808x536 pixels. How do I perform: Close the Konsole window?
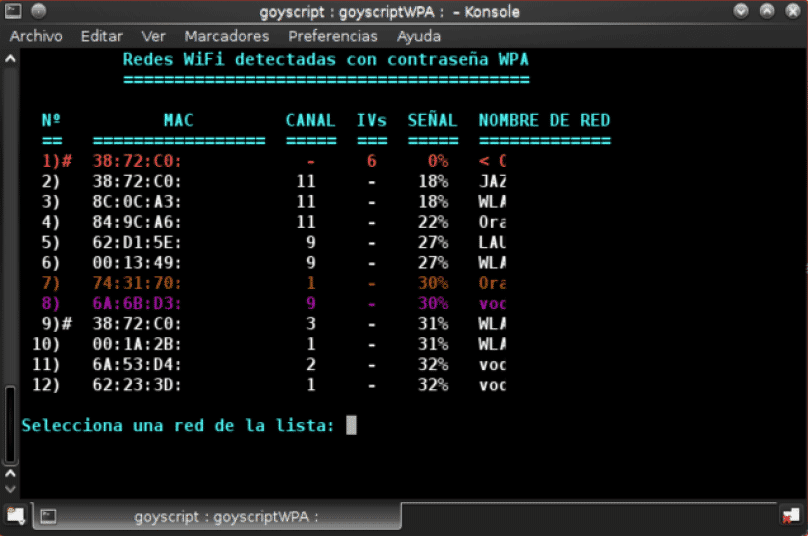click(793, 11)
